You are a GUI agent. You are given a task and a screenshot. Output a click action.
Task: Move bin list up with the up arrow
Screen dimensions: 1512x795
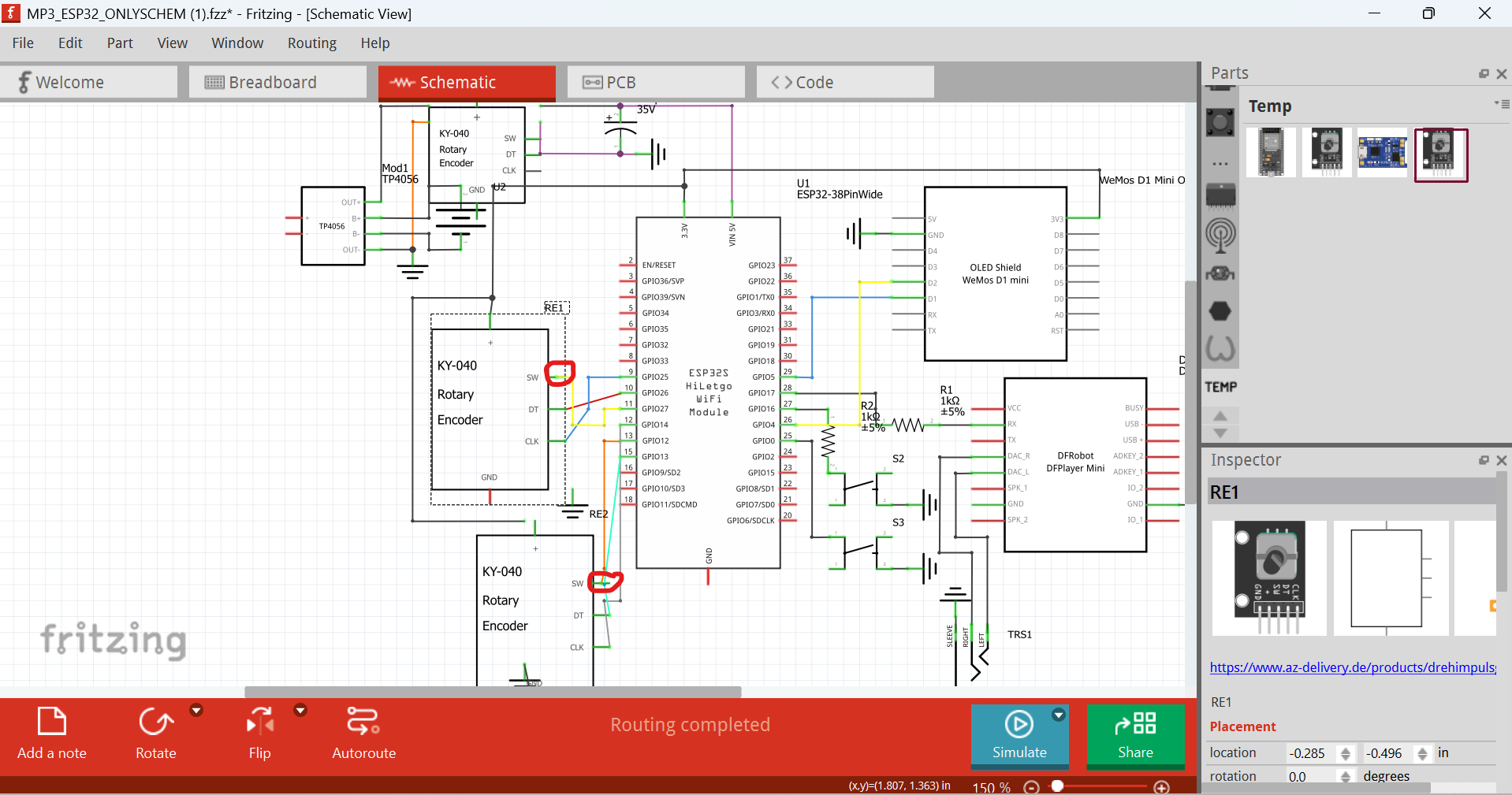point(1220,415)
